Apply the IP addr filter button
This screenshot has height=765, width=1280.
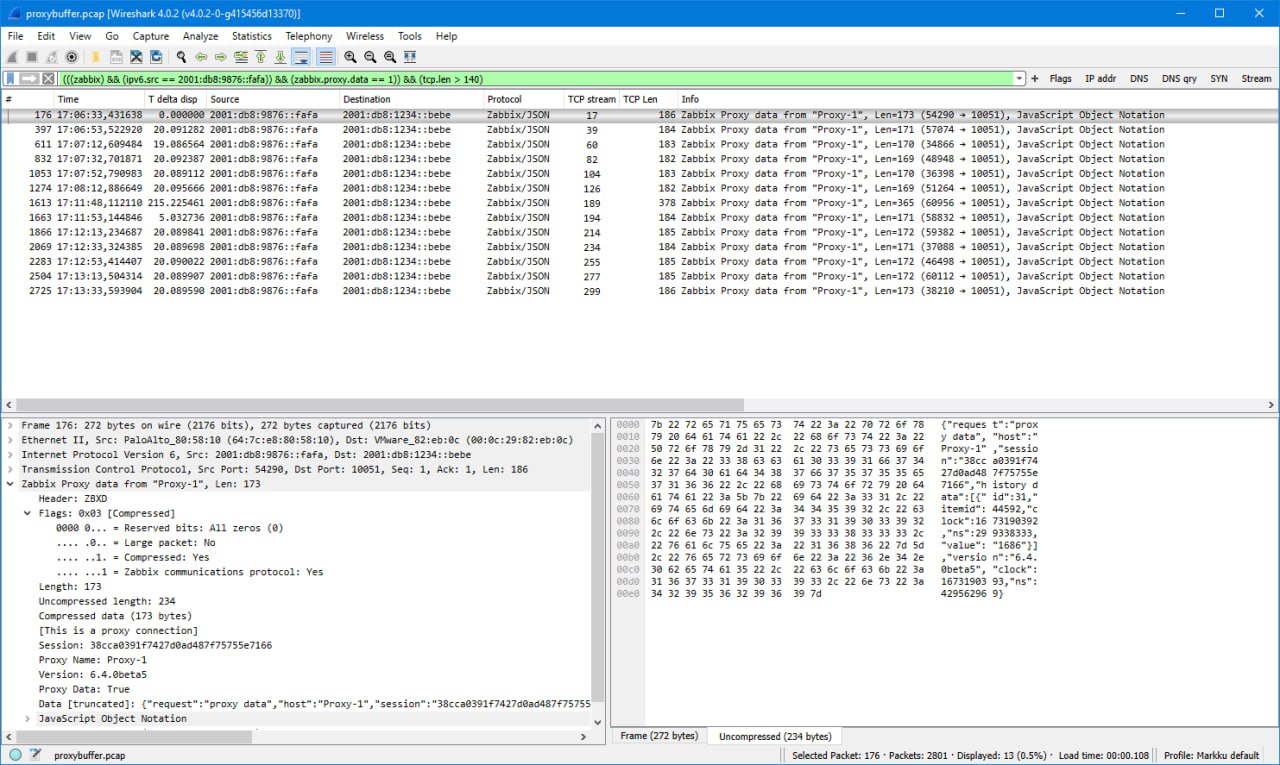point(1100,78)
